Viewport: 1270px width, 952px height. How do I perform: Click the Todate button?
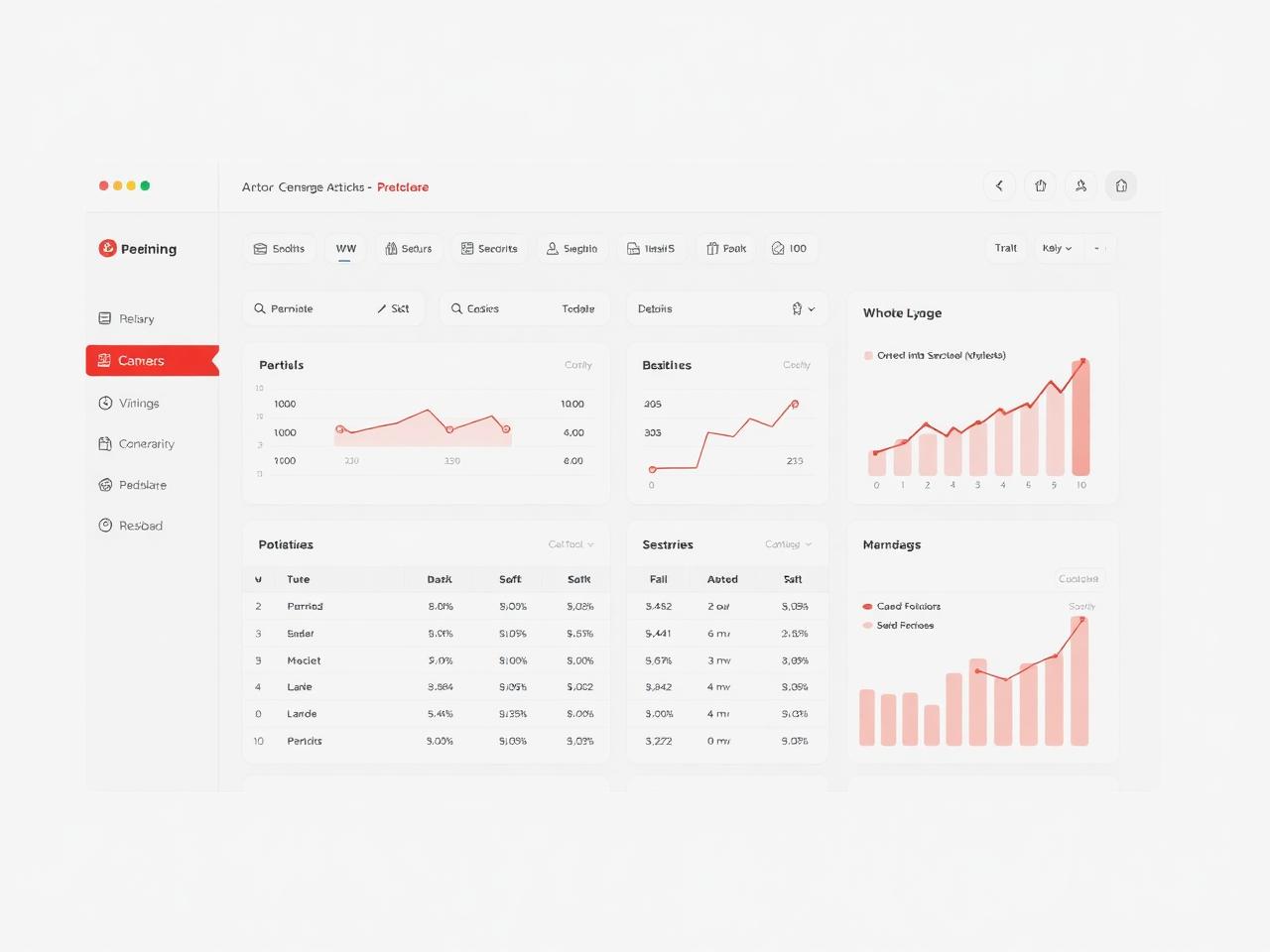point(578,308)
